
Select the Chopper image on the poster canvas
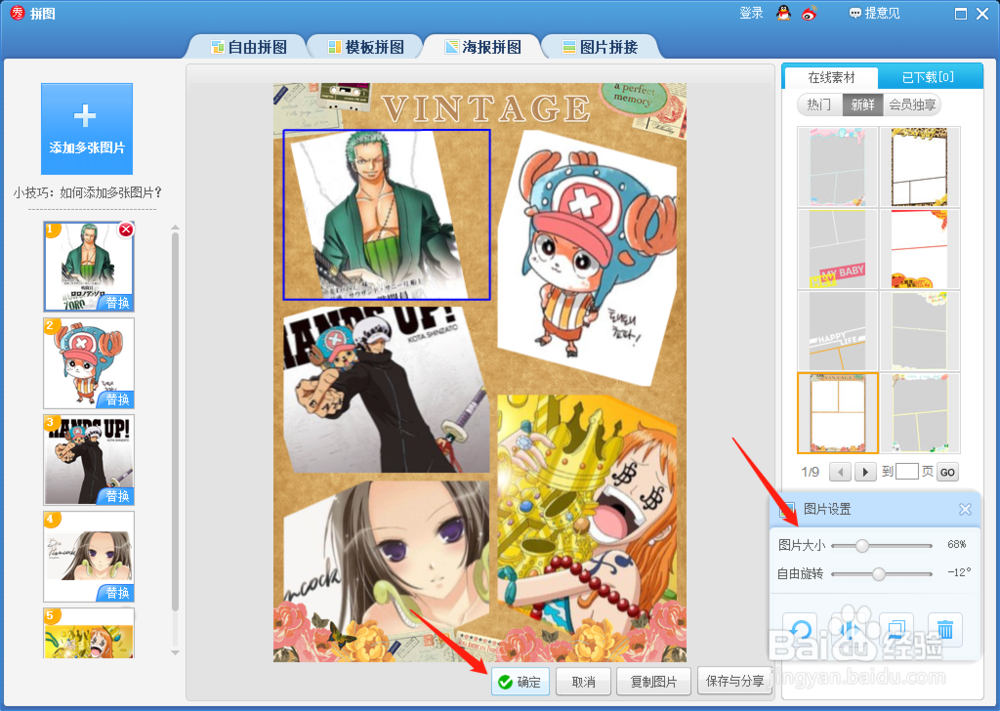587,258
